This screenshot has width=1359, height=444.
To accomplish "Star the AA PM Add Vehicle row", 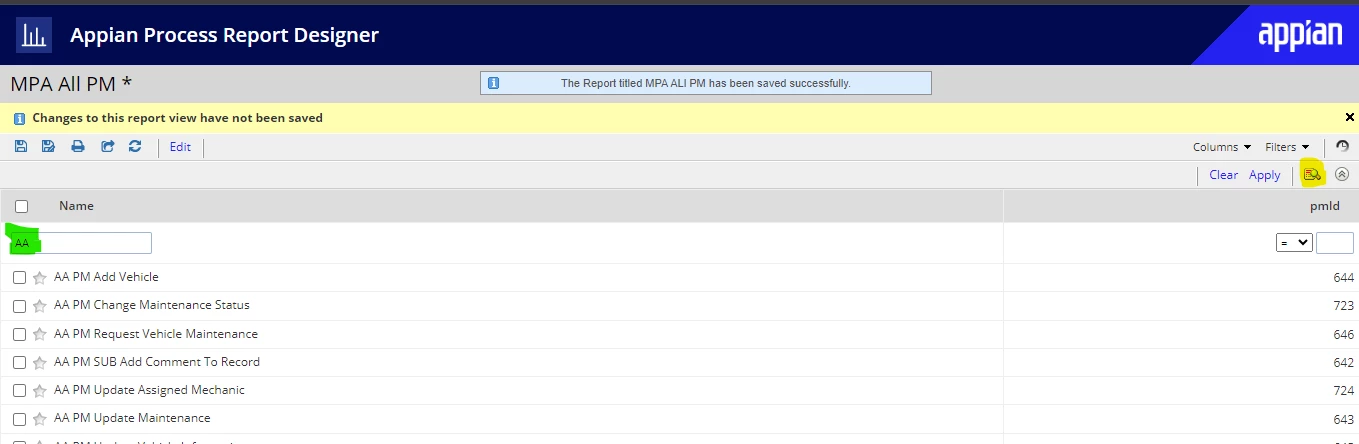I will point(40,278).
